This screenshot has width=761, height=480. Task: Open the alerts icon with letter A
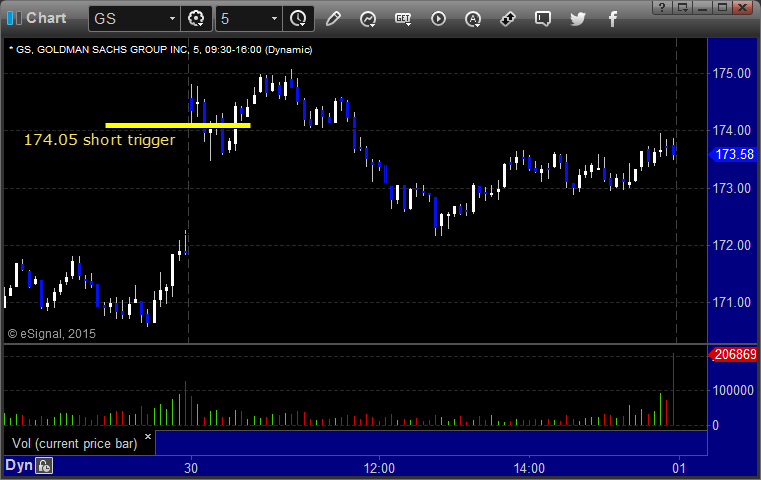point(473,19)
